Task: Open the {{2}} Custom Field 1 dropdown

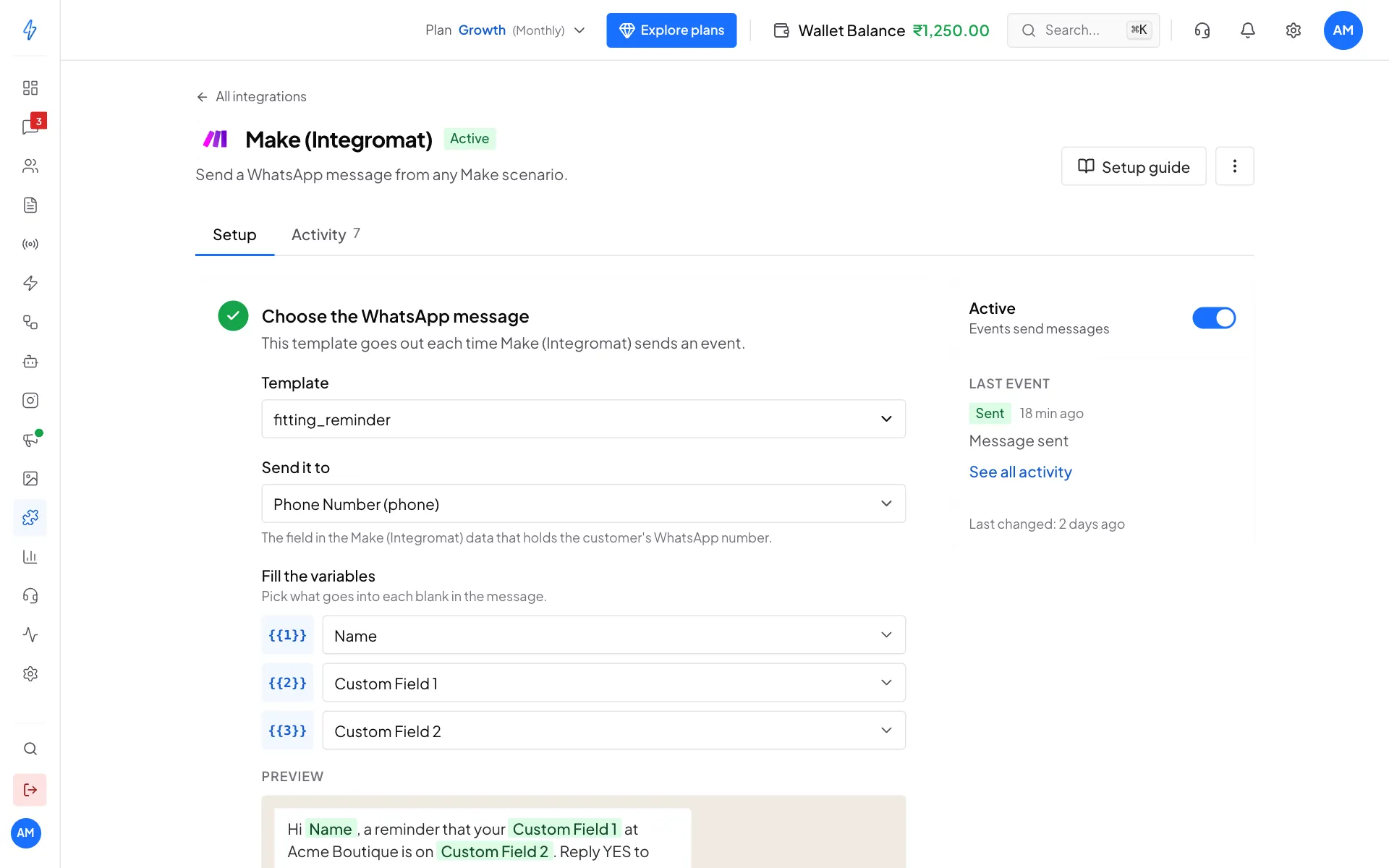Action: click(613, 683)
